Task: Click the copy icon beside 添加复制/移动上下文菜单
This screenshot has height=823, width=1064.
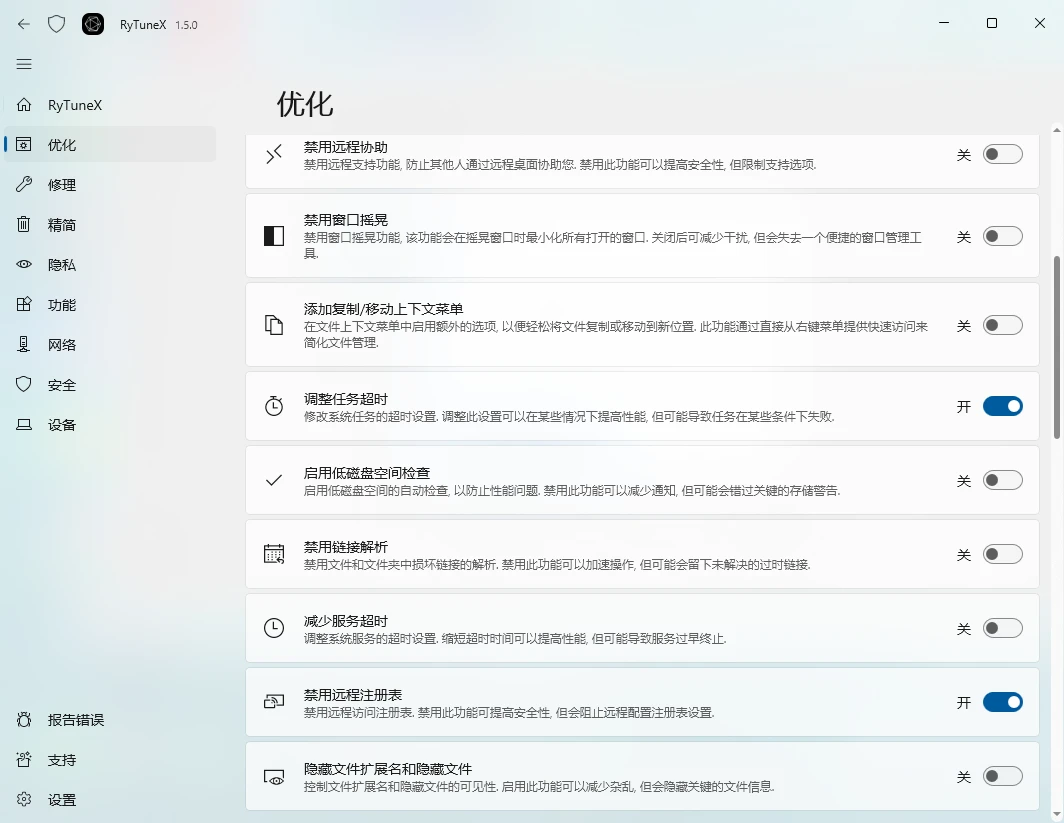Action: [x=274, y=324]
